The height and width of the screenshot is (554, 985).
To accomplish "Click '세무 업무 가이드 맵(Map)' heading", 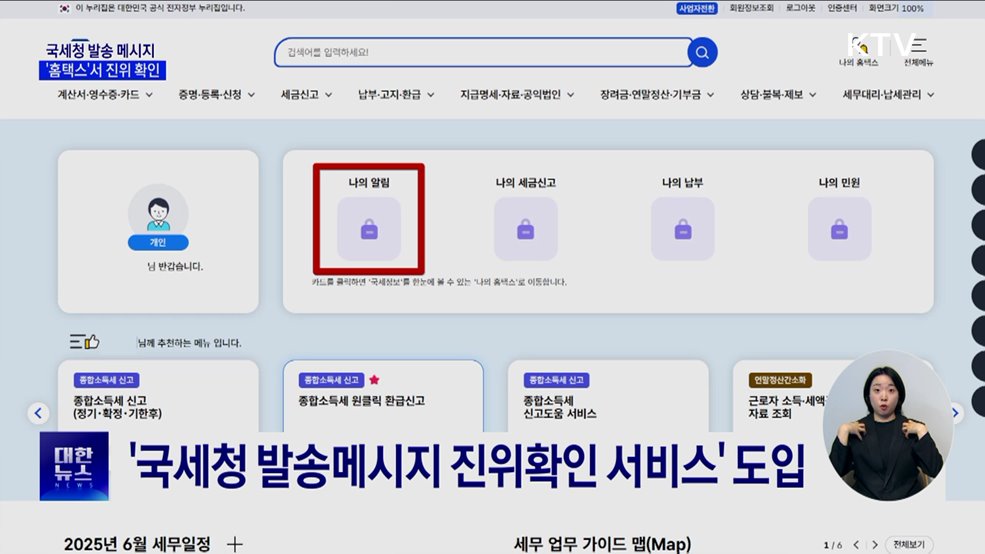I will 602,544.
